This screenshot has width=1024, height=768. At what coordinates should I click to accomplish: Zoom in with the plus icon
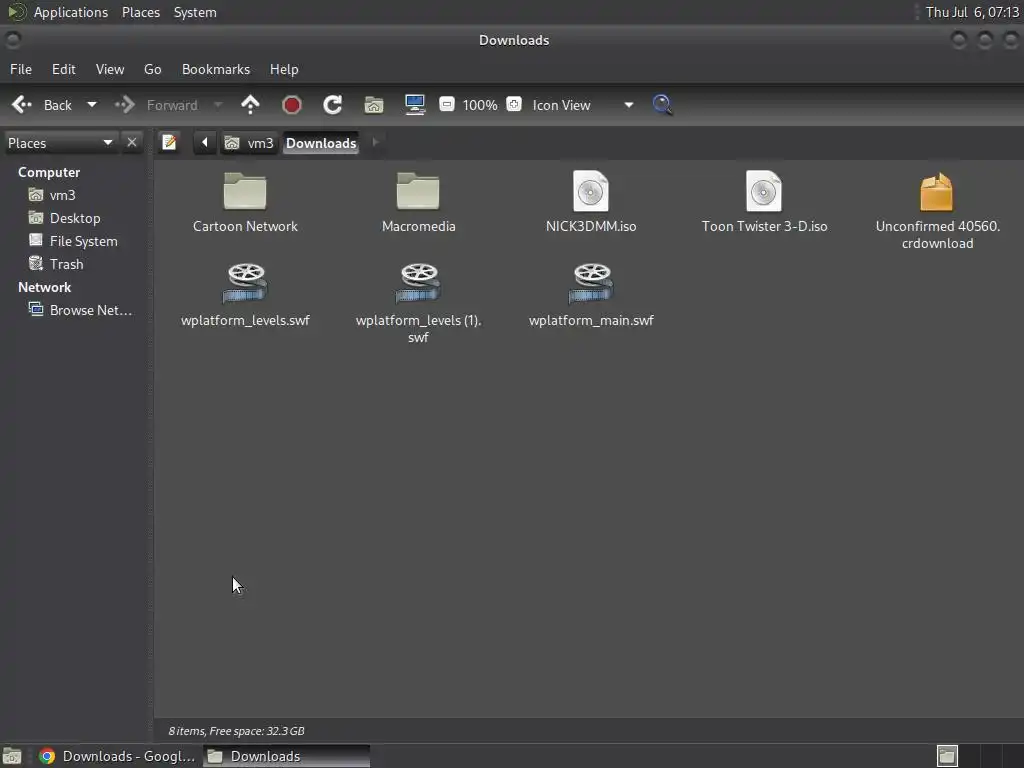514,104
